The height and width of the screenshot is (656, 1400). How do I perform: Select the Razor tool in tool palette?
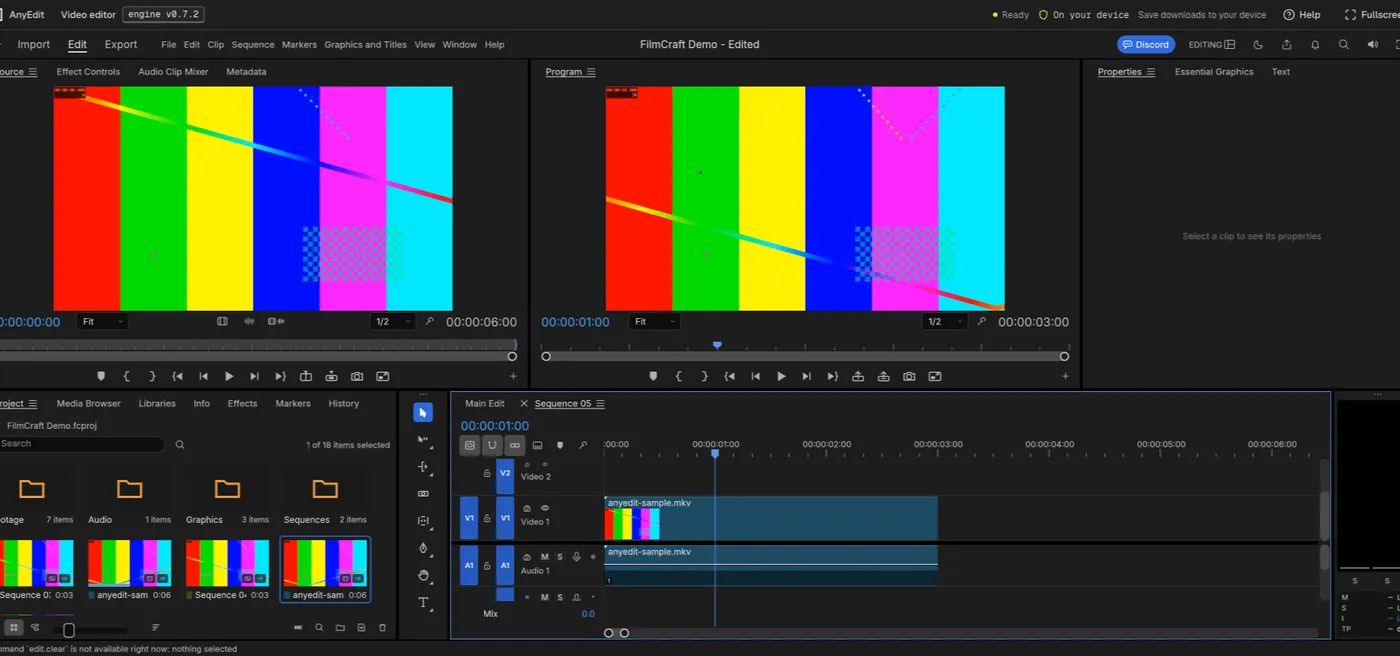[x=423, y=494]
